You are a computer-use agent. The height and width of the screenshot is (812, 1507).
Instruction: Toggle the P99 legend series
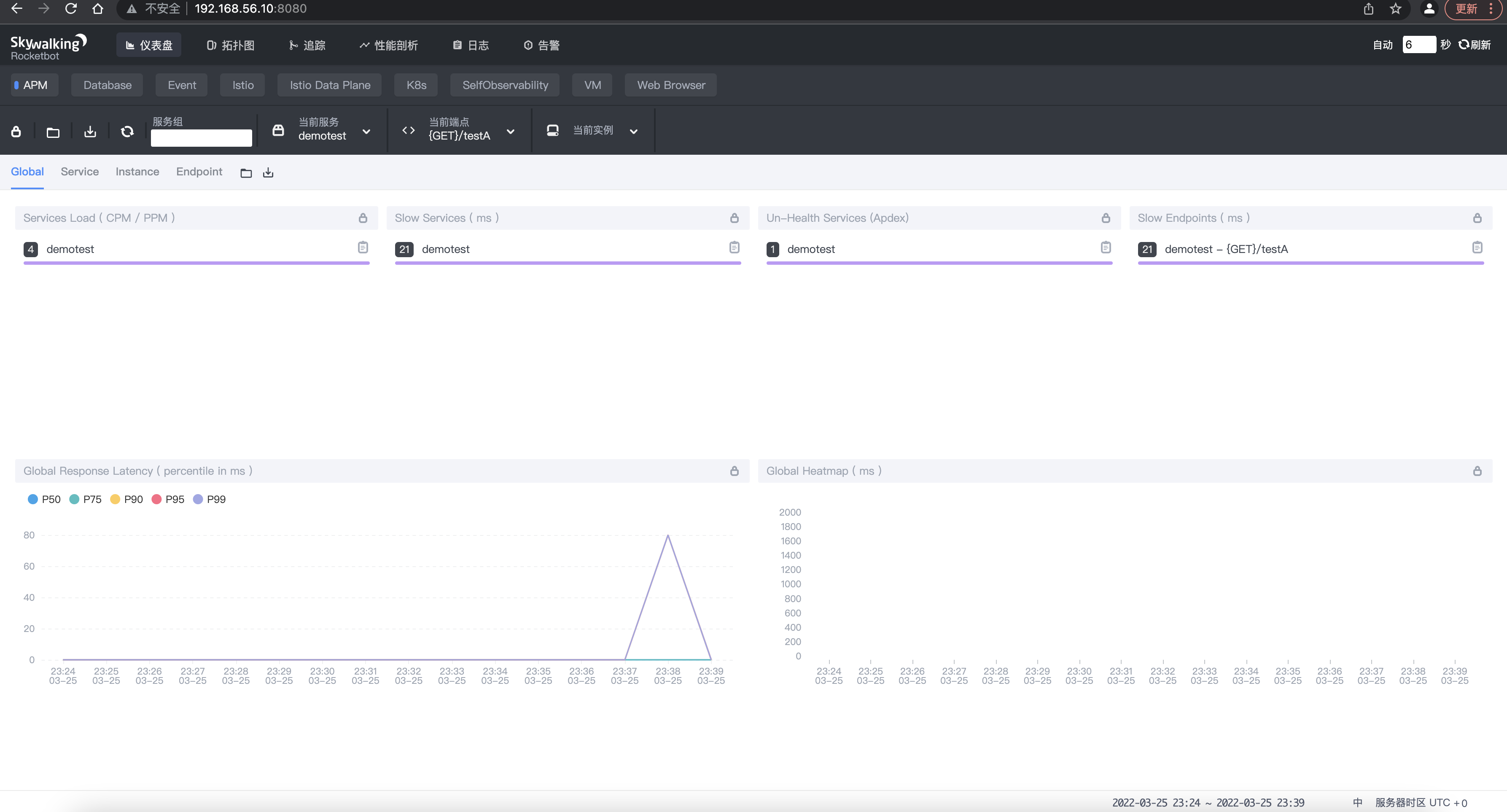210,499
